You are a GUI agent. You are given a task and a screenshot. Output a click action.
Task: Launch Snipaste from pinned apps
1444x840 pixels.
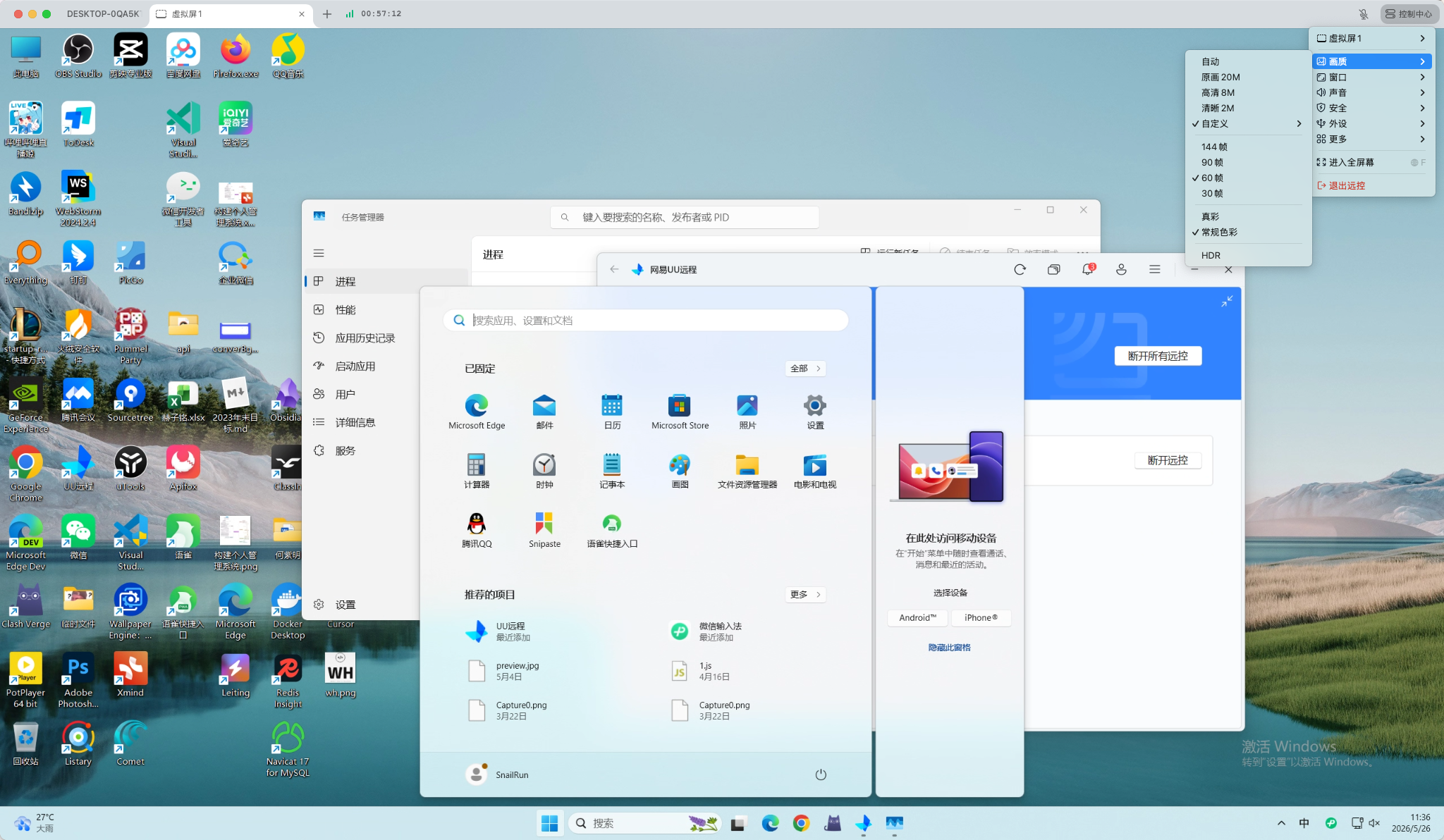click(x=544, y=530)
